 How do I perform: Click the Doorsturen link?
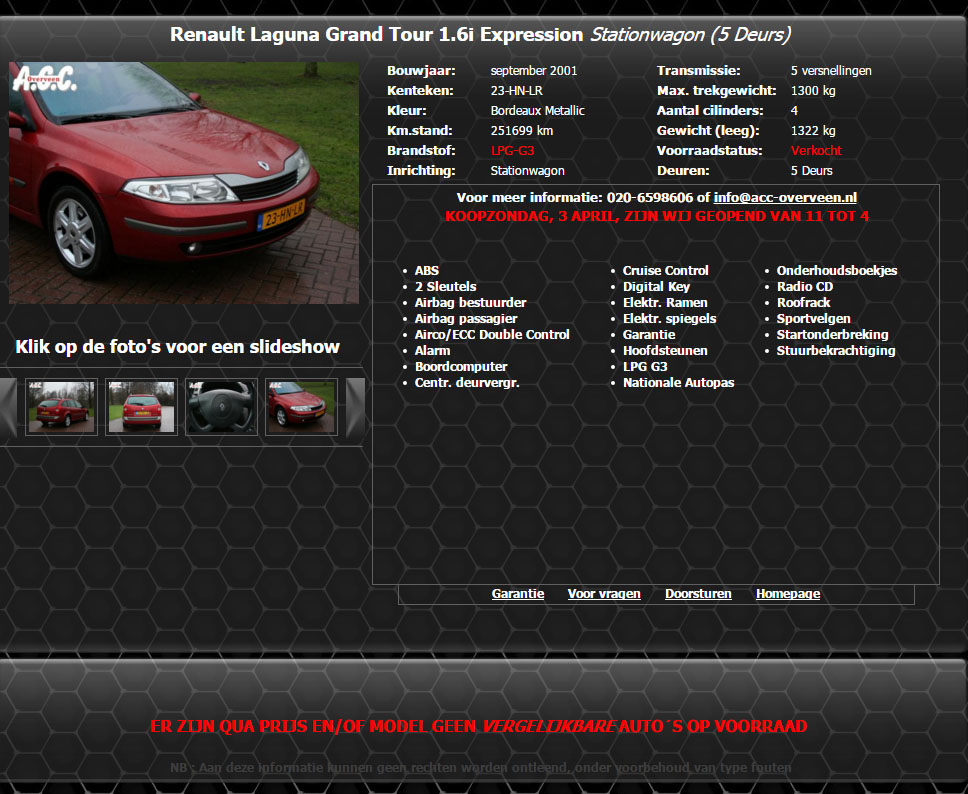pos(698,594)
